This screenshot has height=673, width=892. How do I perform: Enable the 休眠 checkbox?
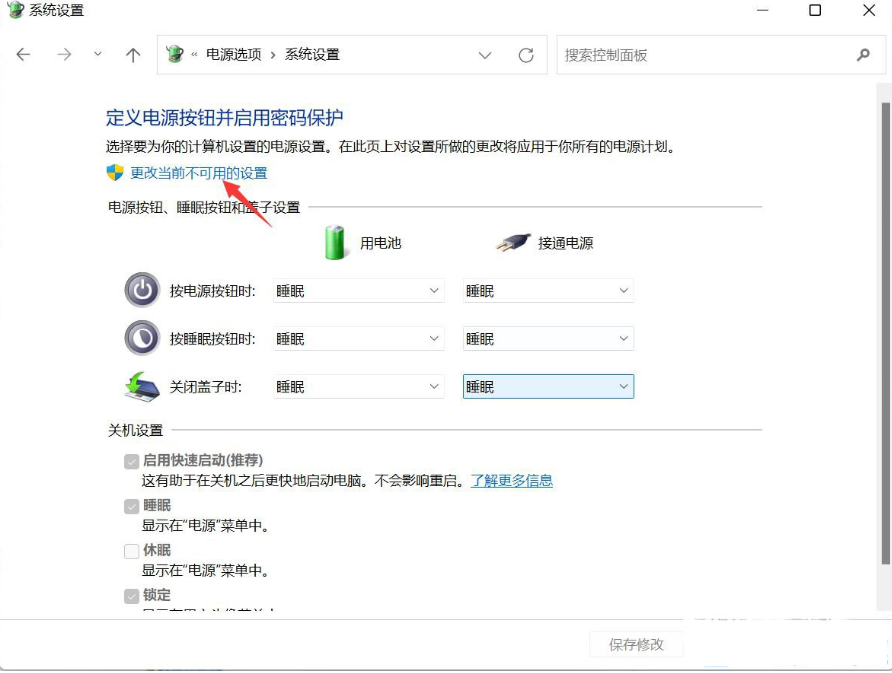131,551
